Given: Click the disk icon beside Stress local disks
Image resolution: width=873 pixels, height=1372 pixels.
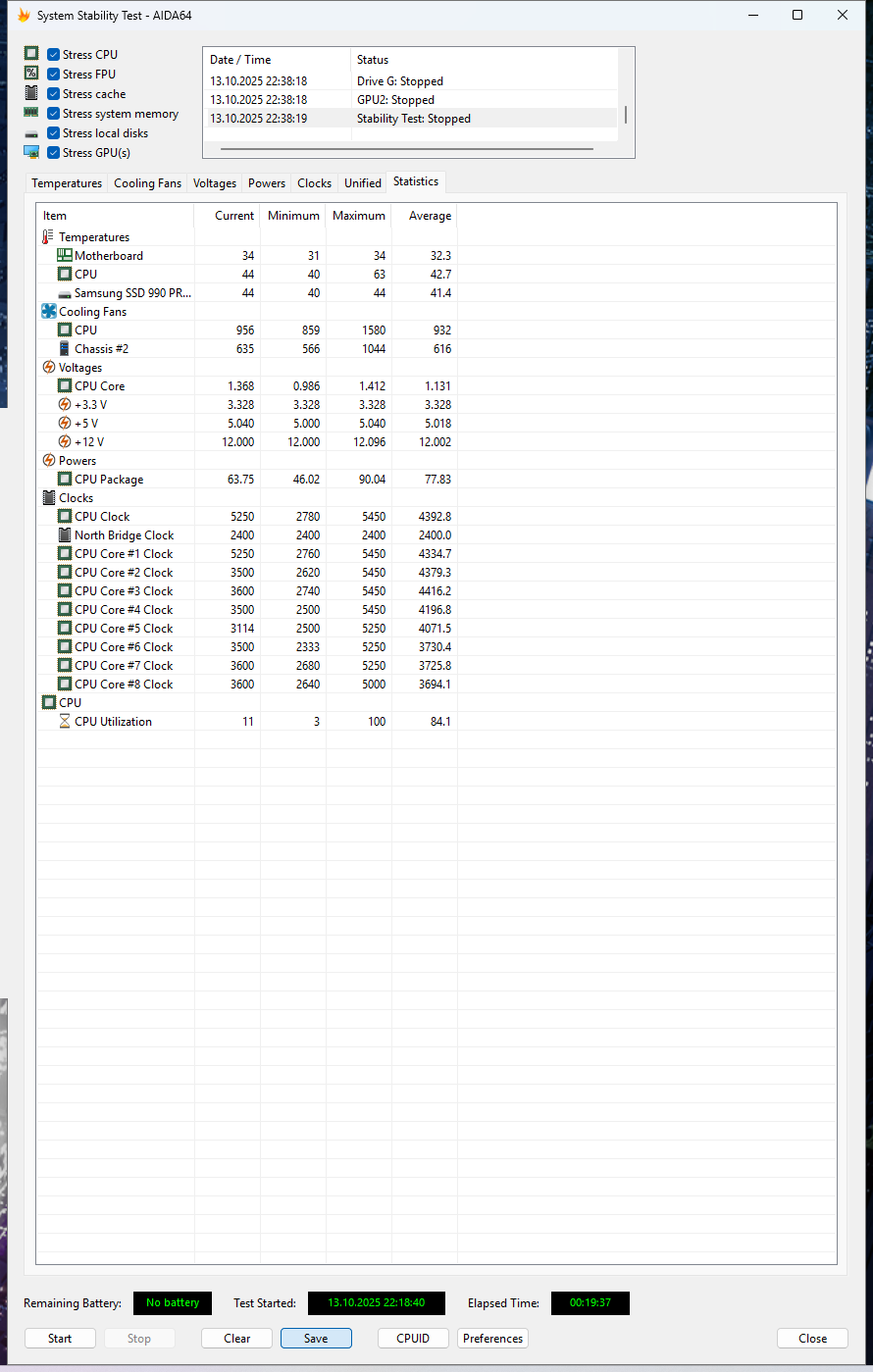Looking at the screenshot, I should tap(30, 132).
